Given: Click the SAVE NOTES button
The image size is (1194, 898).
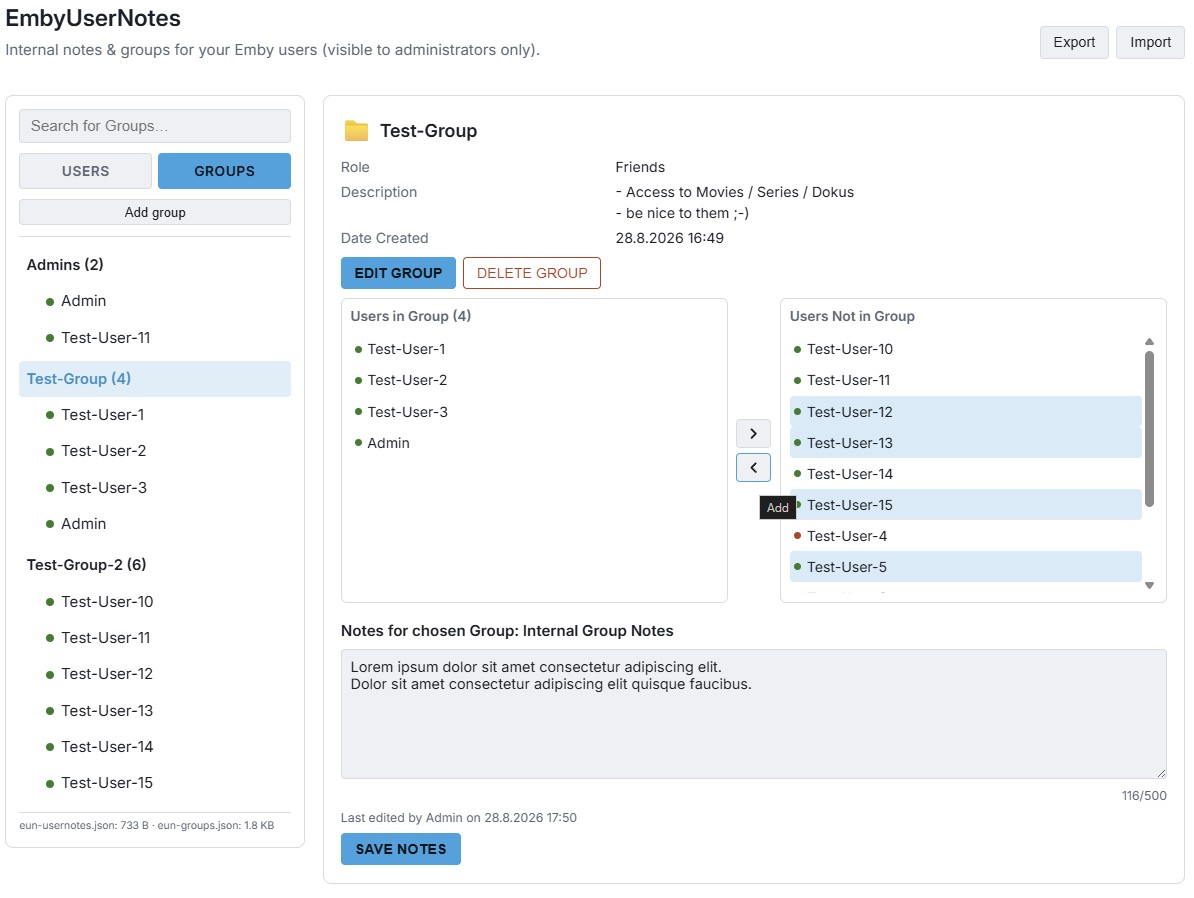Looking at the screenshot, I should coord(401,849).
